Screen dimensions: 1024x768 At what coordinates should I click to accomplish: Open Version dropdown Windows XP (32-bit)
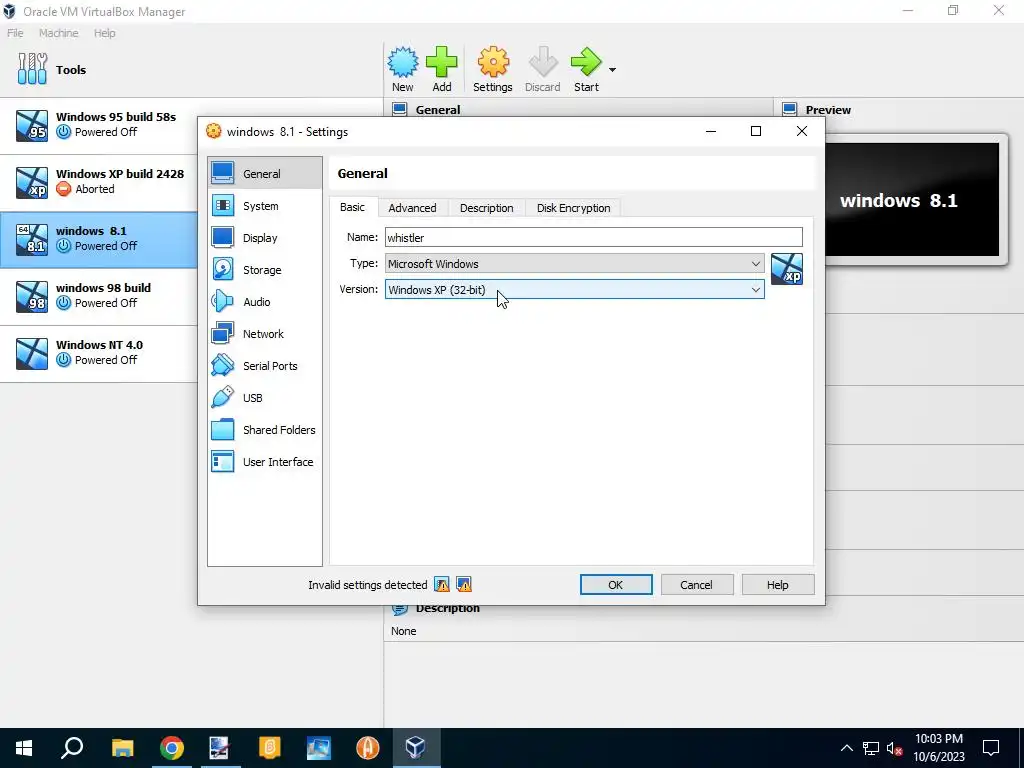[x=574, y=289]
